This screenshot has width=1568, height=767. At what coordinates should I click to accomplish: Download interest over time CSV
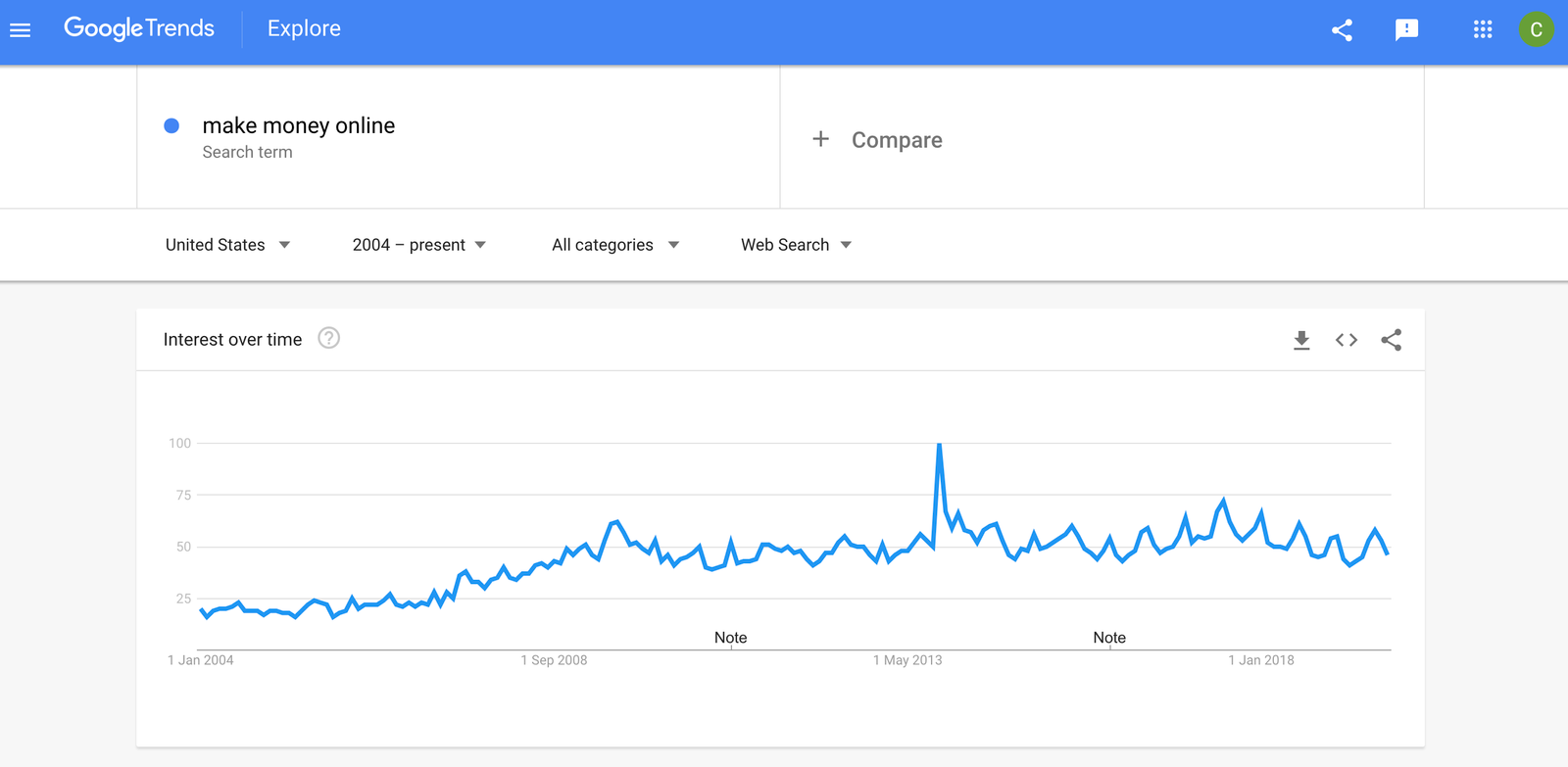click(x=1301, y=340)
